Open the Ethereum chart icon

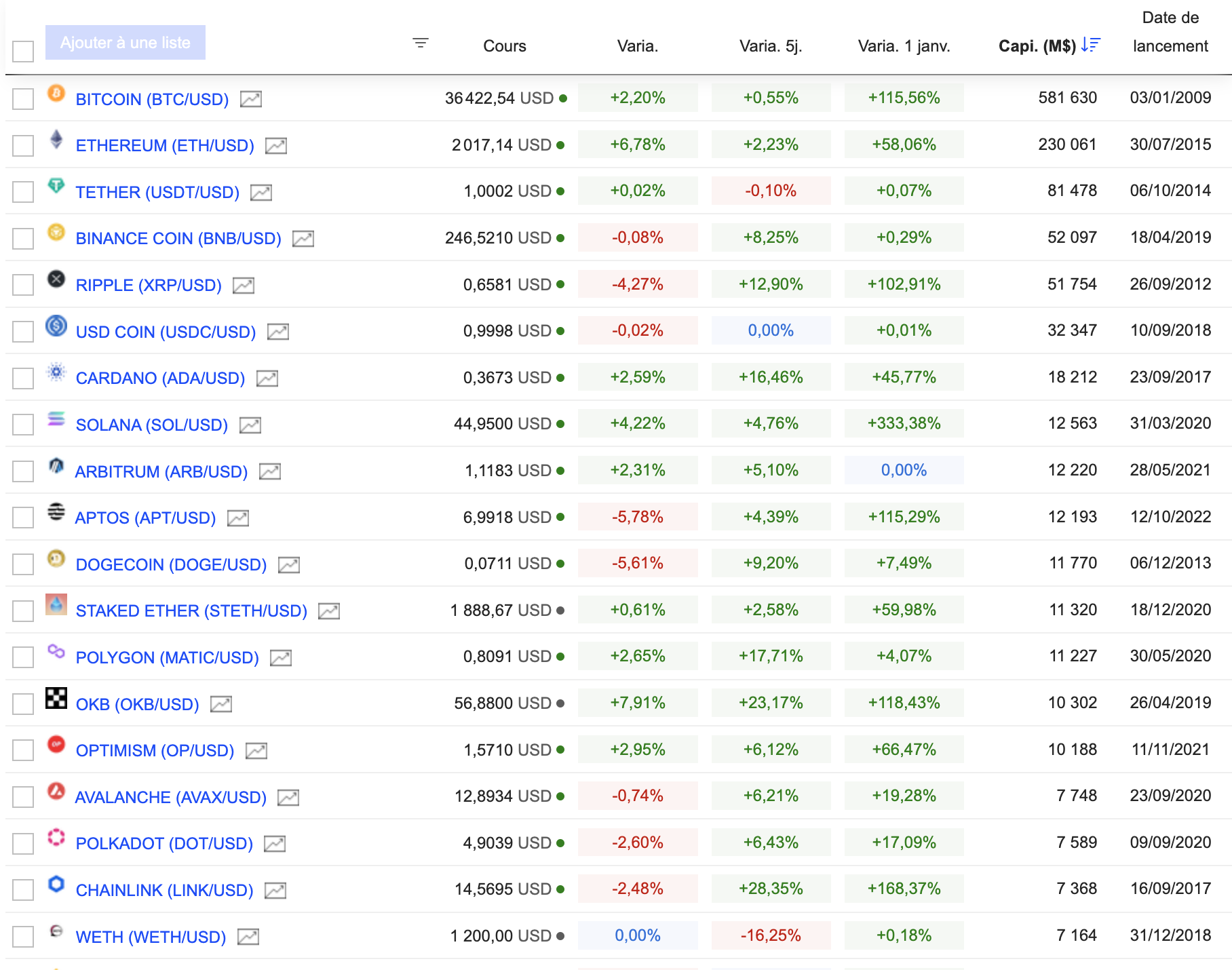[277, 145]
